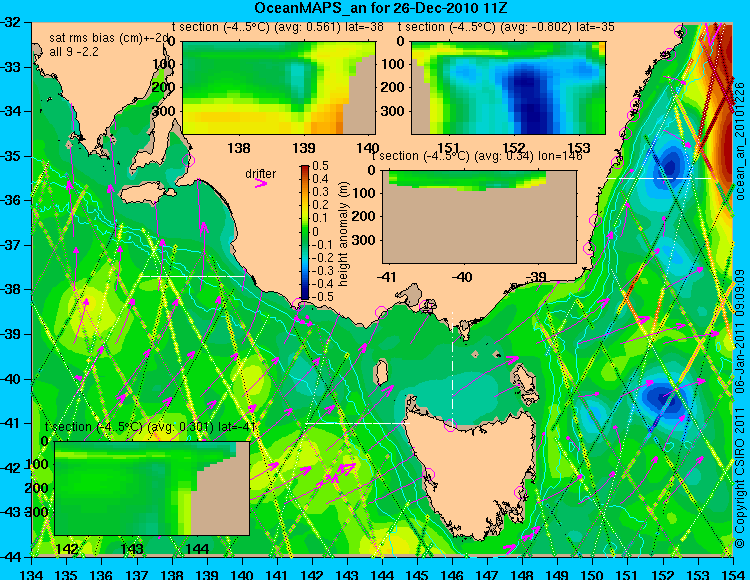Click the 'height anomaly (m)' vertical label
Screen dimensions: 750x580
(343, 234)
